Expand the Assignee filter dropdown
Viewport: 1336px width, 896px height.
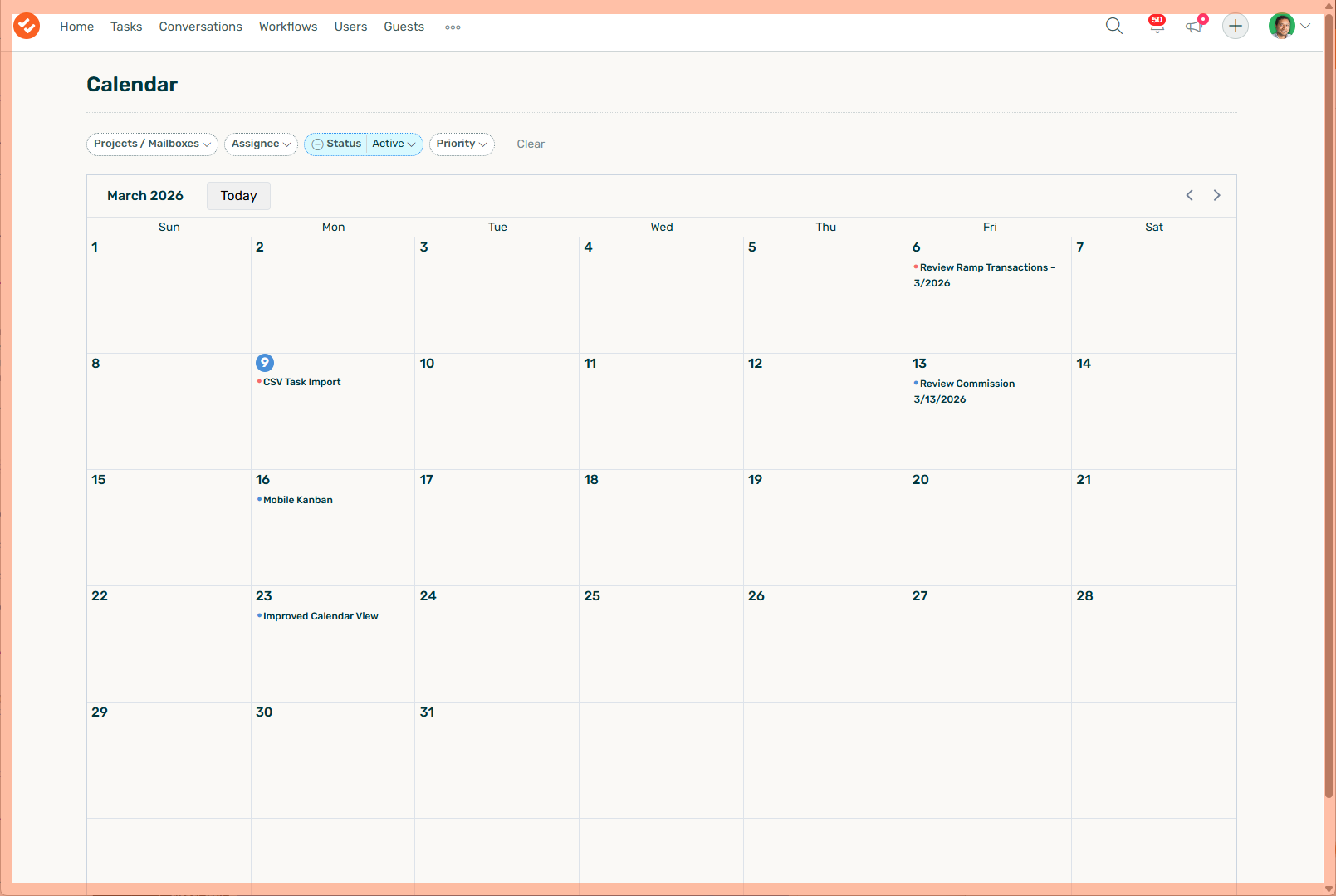click(261, 144)
